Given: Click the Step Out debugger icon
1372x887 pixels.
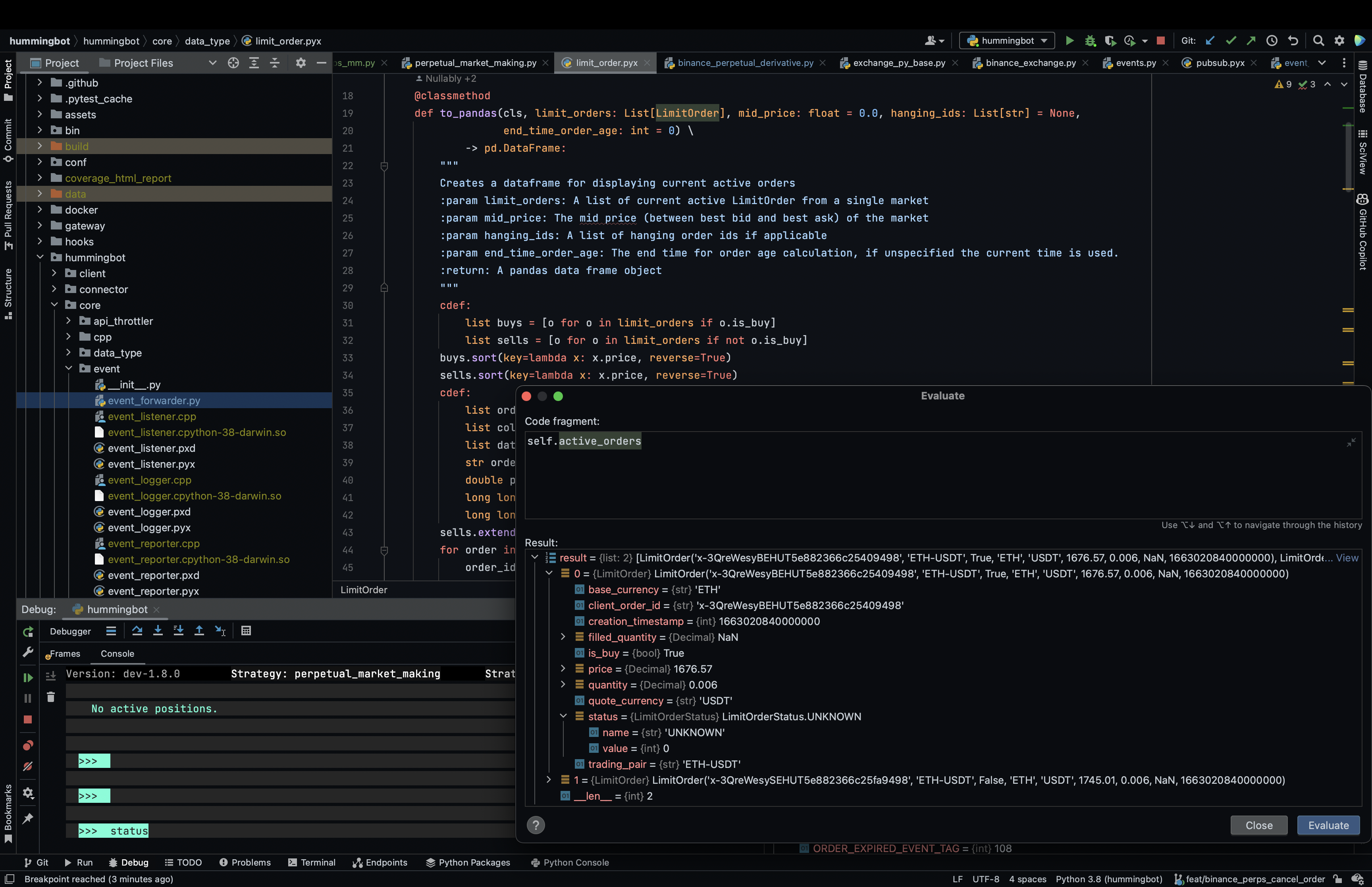Looking at the screenshot, I should [199, 631].
